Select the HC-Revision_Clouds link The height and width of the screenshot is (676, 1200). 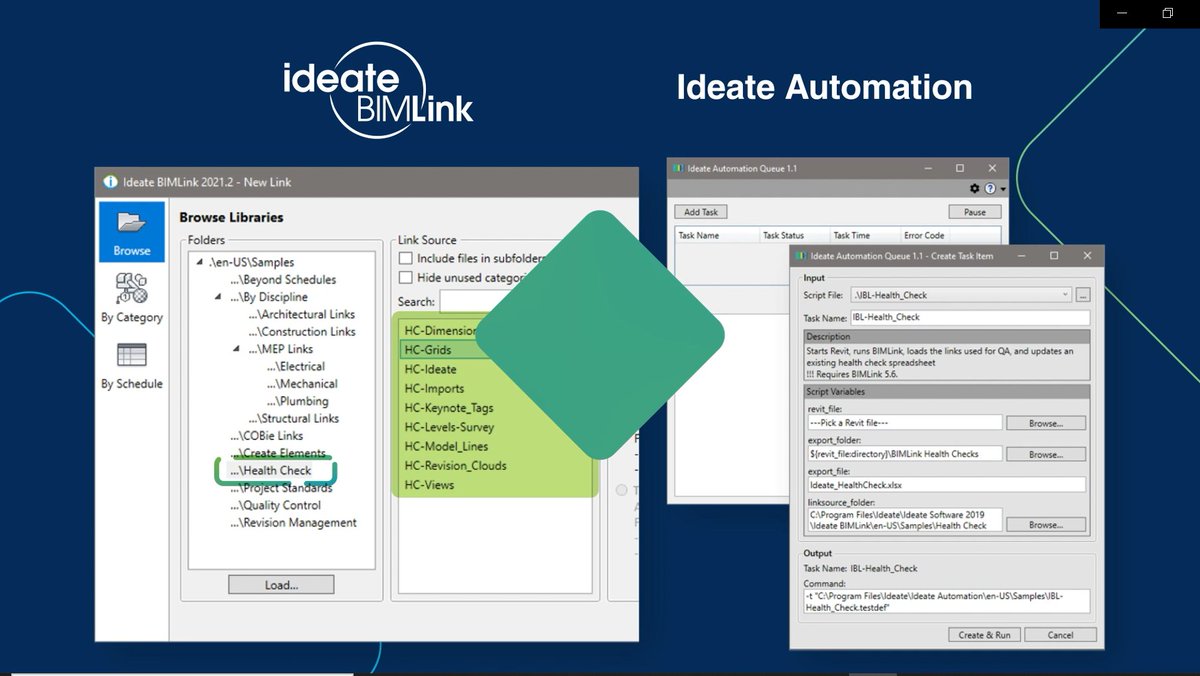455,465
